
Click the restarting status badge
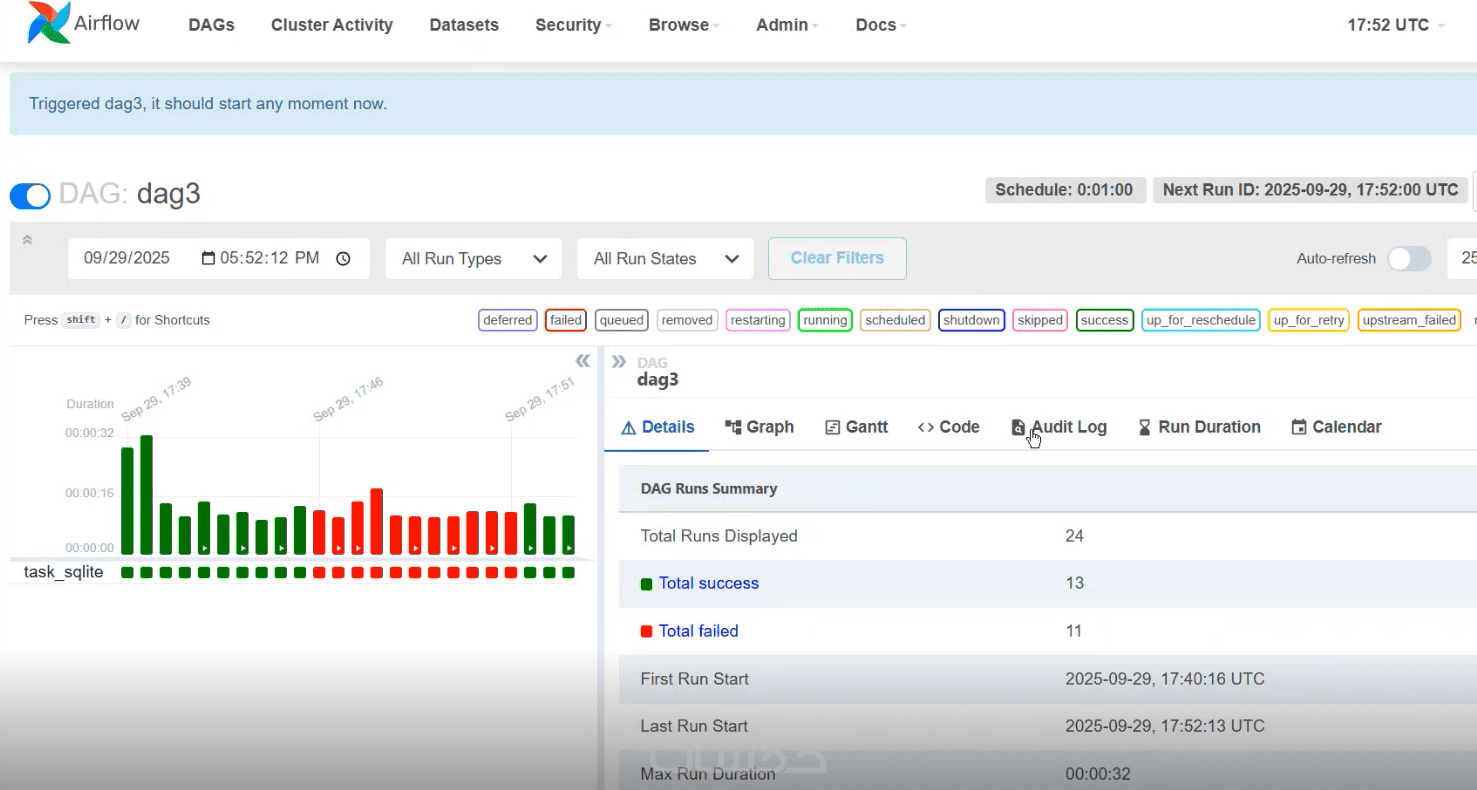point(758,320)
